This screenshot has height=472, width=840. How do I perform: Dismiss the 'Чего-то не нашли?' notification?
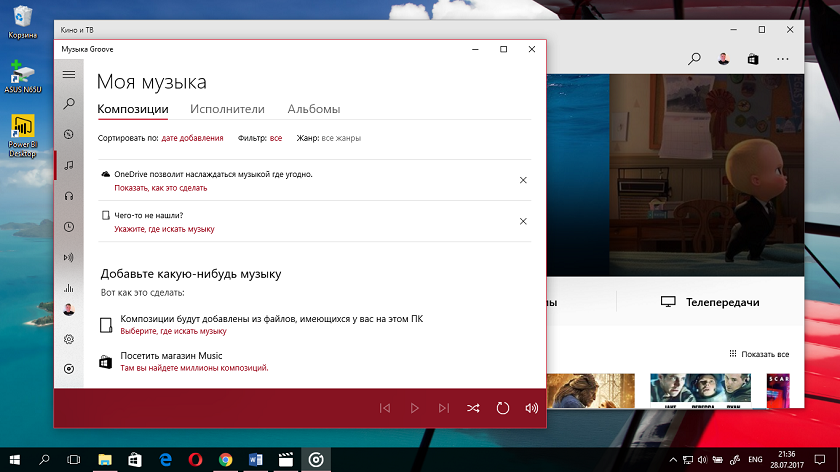click(x=523, y=221)
